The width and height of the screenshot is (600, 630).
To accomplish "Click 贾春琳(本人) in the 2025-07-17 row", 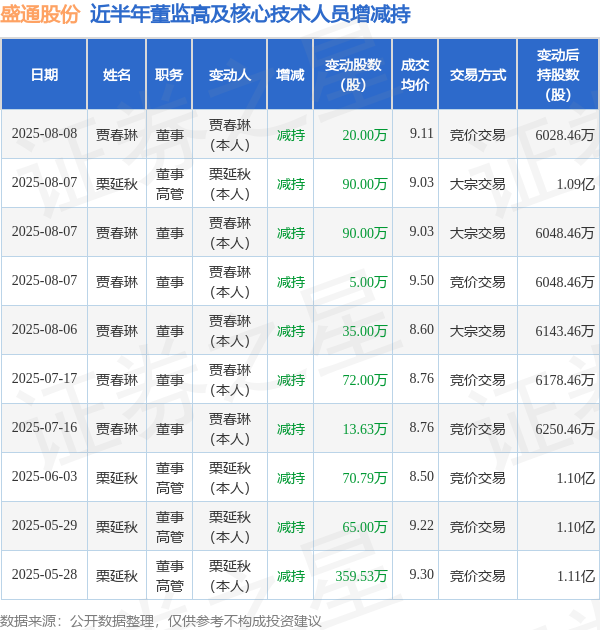I will pyautogui.click(x=230, y=380).
